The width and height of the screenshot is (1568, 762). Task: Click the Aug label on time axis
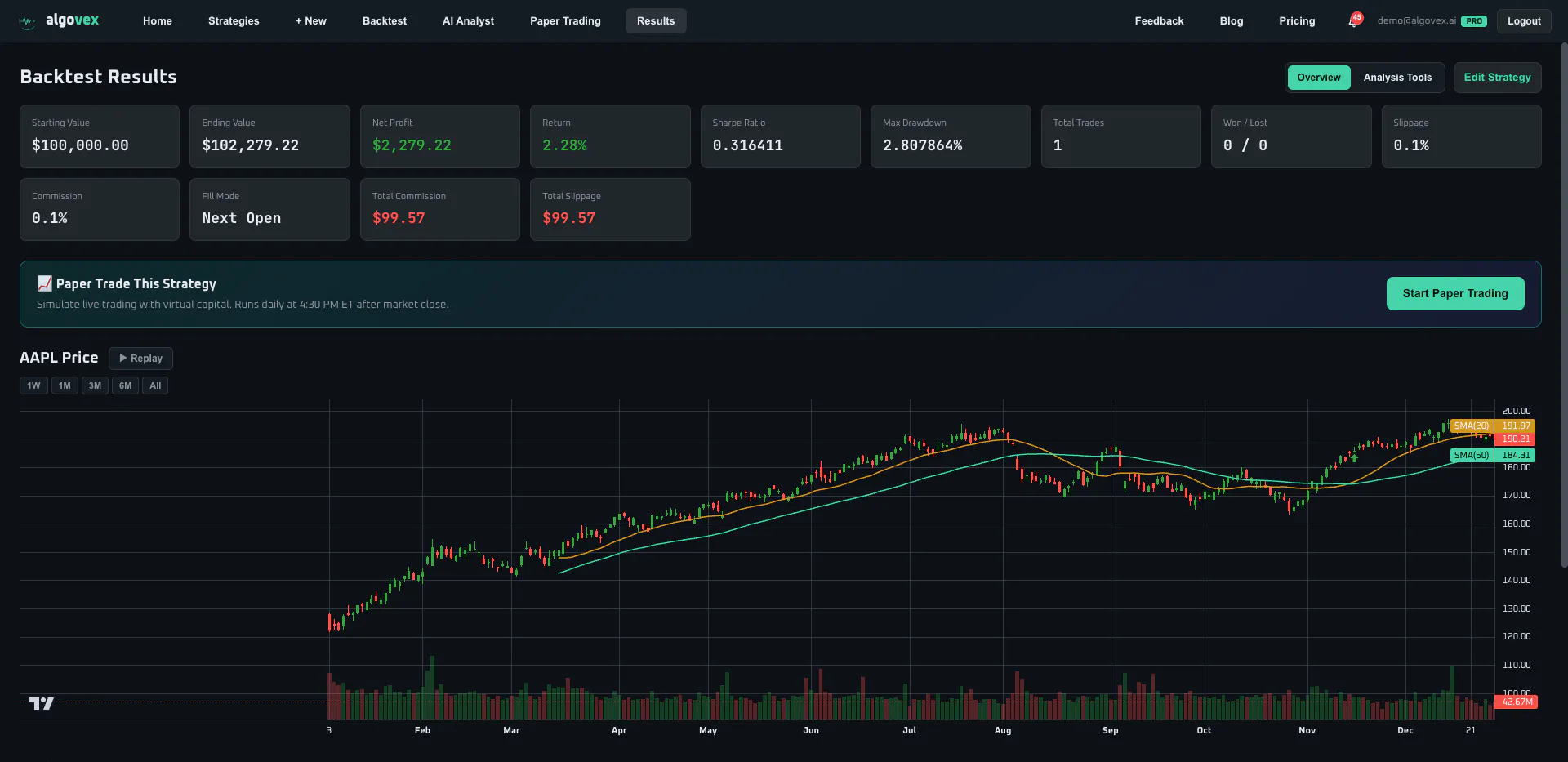1003,730
